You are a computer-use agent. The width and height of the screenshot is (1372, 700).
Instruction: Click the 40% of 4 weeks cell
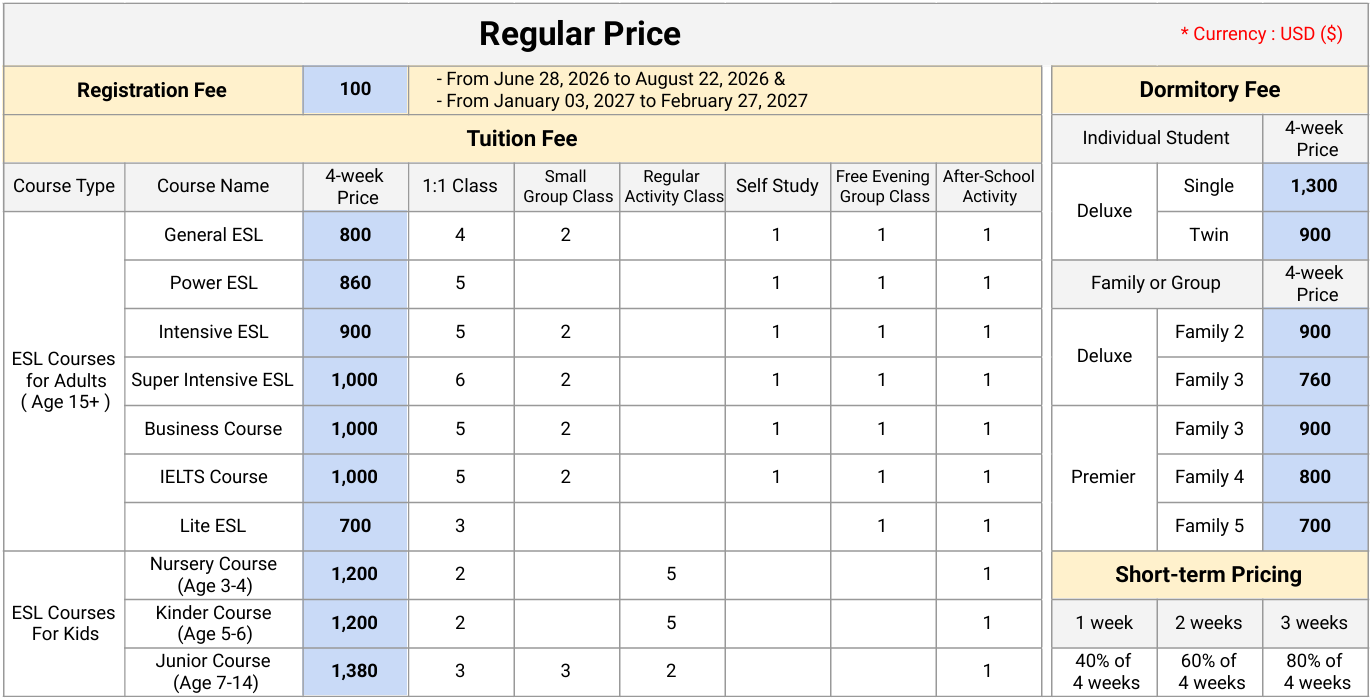(x=1104, y=672)
